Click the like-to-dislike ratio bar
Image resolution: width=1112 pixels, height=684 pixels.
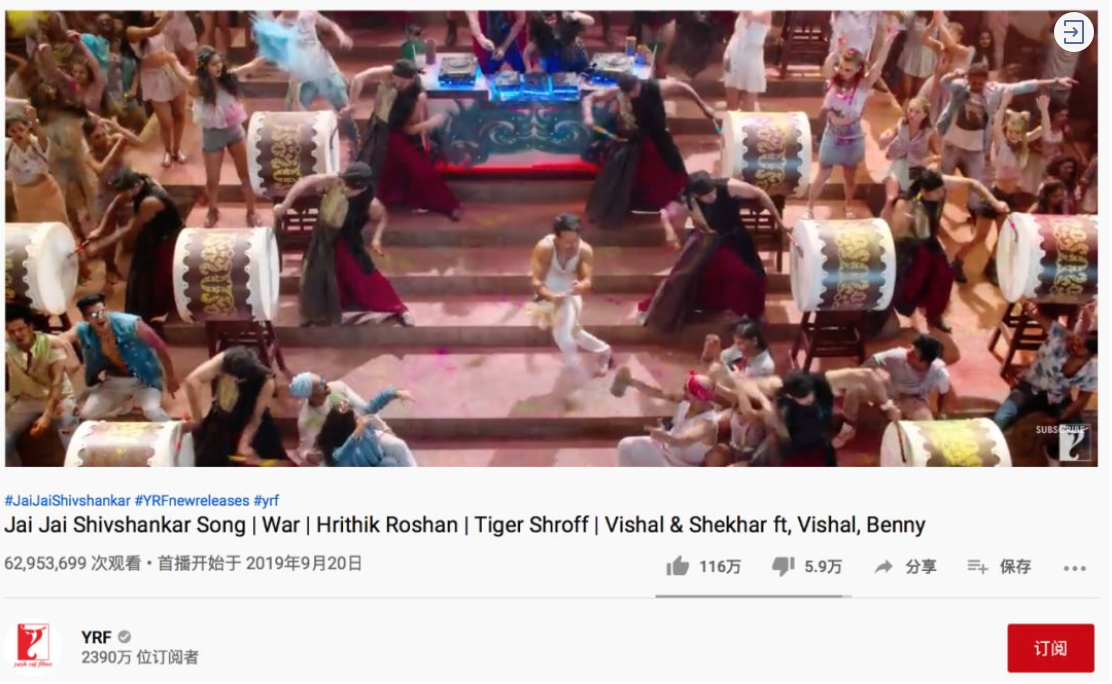coord(753,597)
